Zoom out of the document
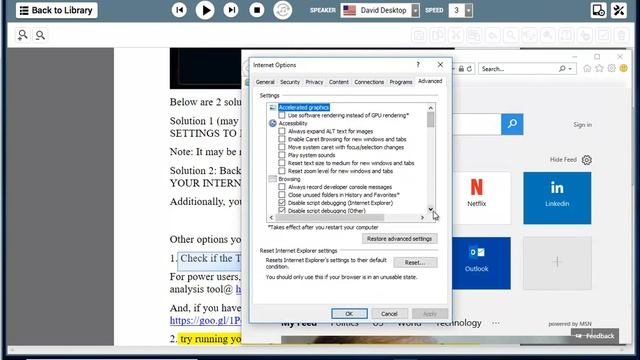The height and width of the screenshot is (360, 640). click(x=40, y=35)
